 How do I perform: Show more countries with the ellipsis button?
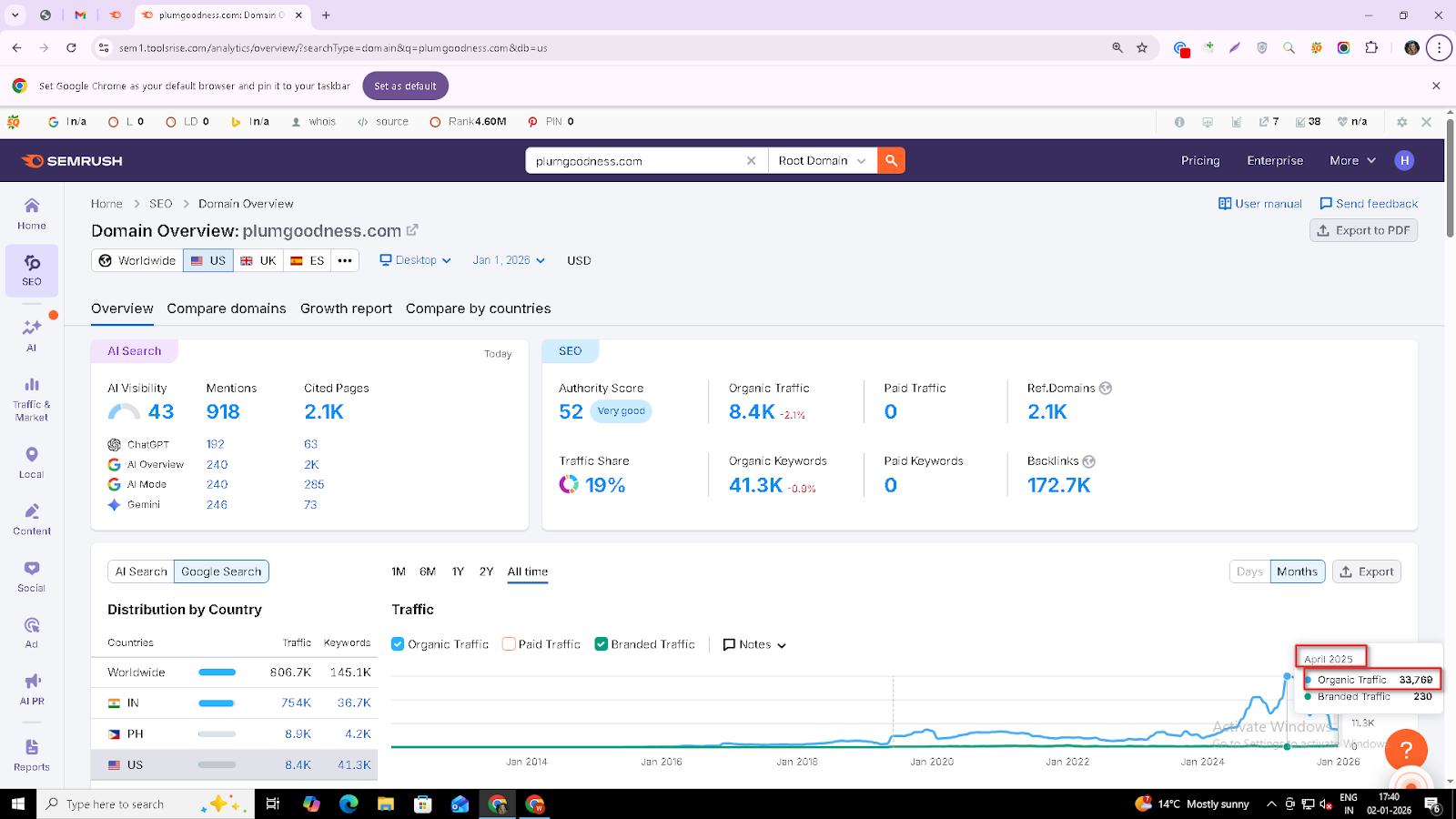tap(345, 260)
